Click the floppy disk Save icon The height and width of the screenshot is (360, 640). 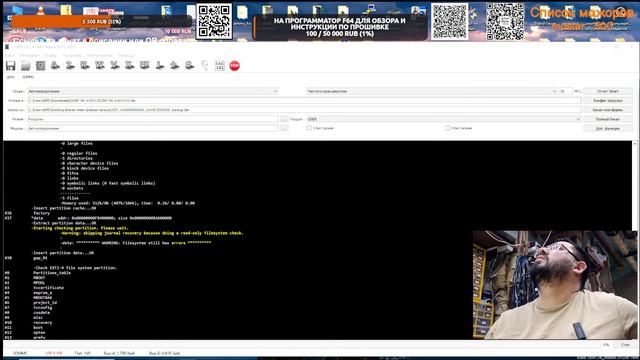(11, 66)
